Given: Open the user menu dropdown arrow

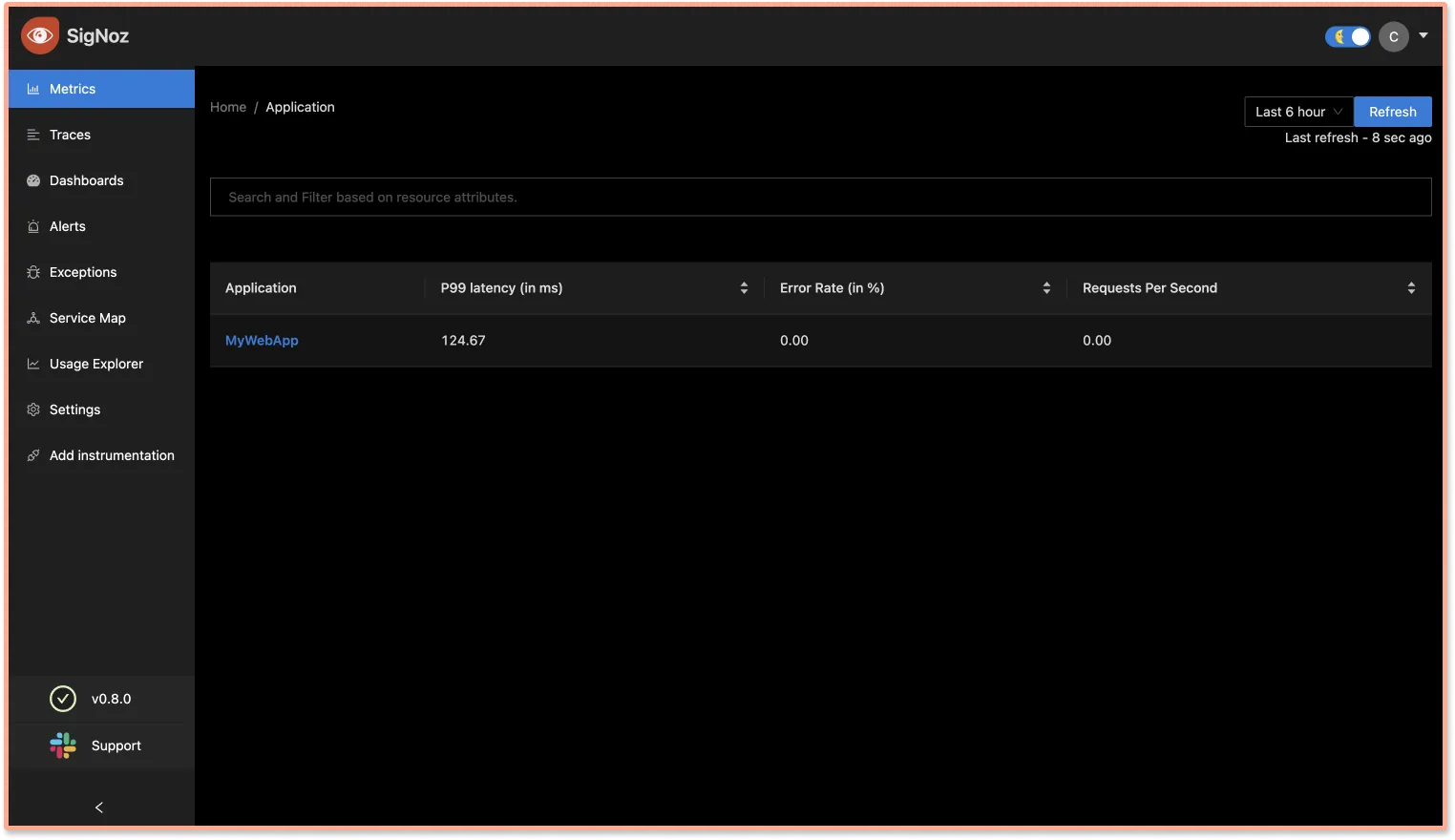Looking at the screenshot, I should pyautogui.click(x=1423, y=35).
